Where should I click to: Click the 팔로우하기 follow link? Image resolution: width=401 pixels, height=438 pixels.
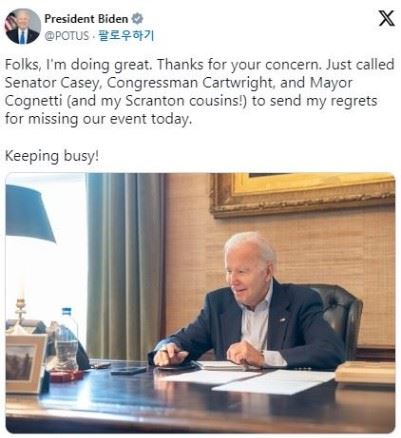[125, 35]
